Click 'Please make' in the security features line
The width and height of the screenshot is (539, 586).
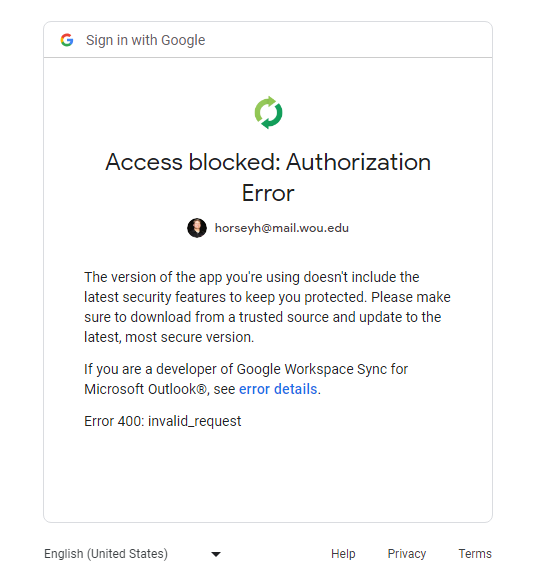point(411,297)
